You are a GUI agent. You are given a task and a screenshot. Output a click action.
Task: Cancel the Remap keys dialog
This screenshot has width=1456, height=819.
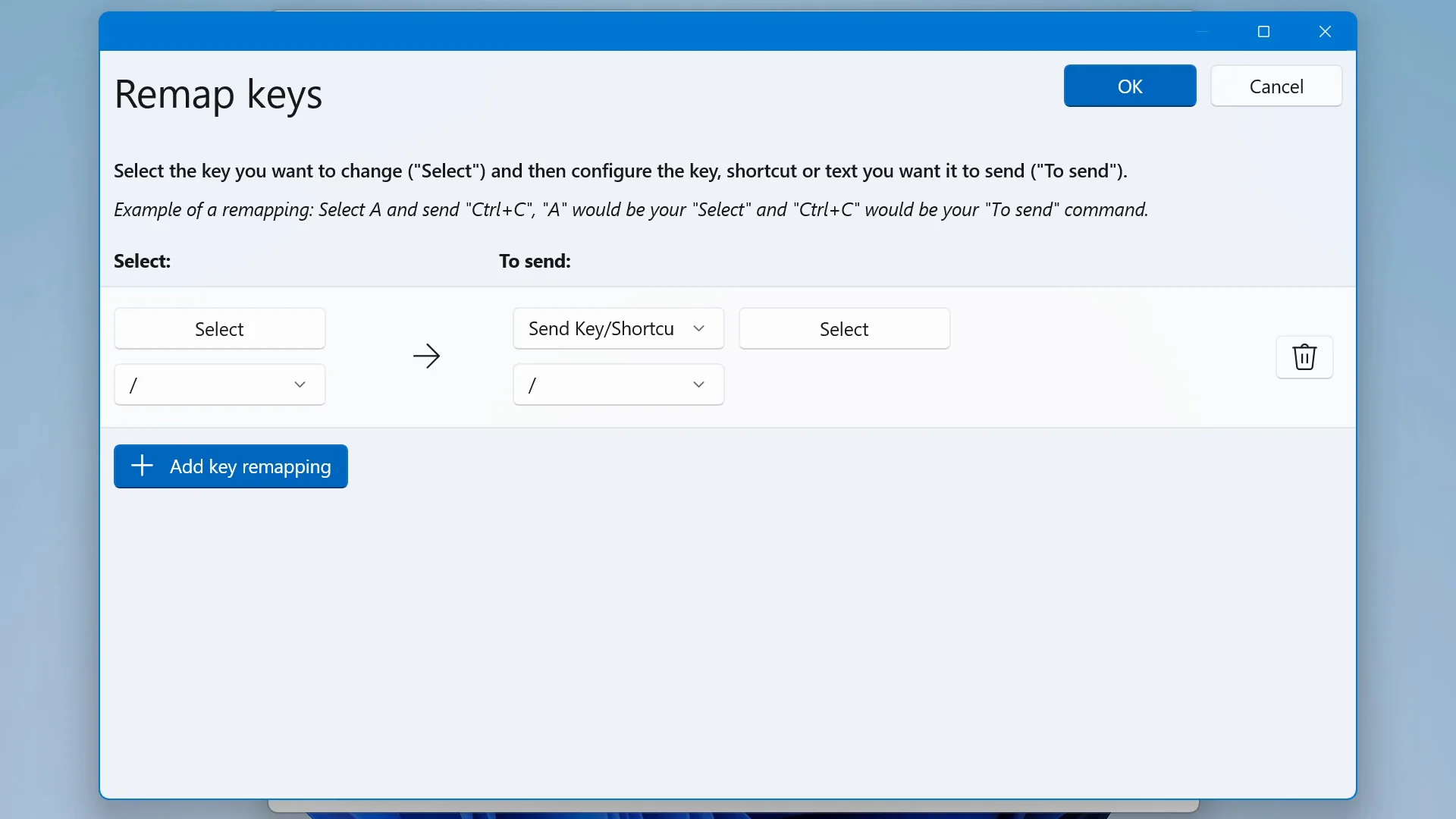[x=1276, y=86]
